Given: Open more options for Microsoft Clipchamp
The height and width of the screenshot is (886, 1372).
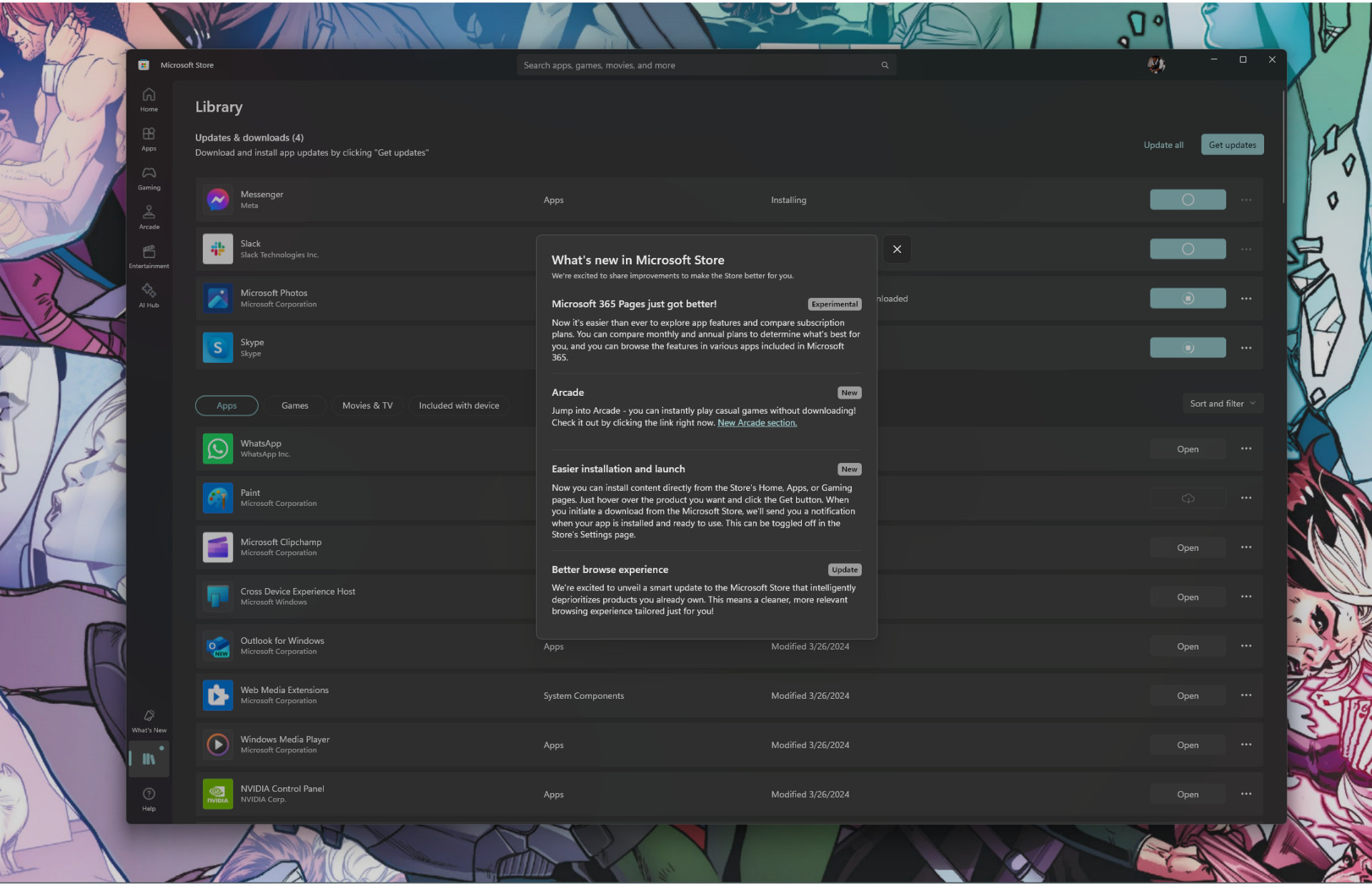Looking at the screenshot, I should coord(1246,547).
